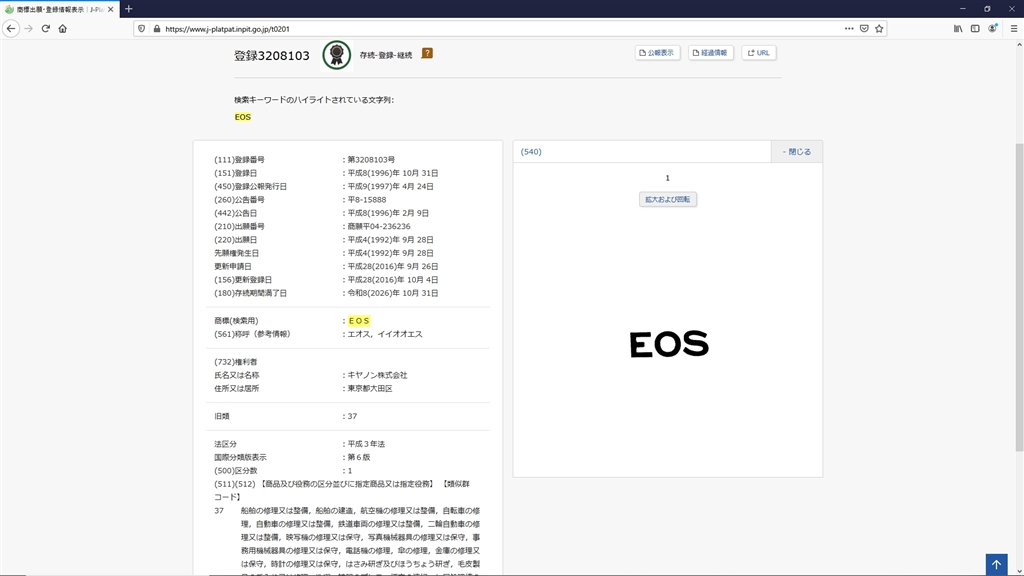Click rights holder name キヤノン株式会社
1024x576 pixels.
pyautogui.click(x=377, y=375)
